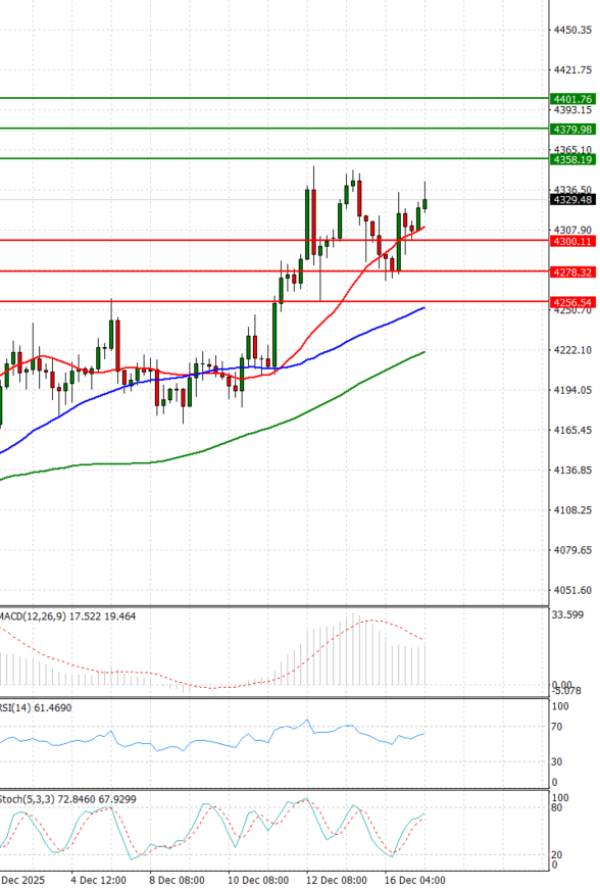Click the 4300.11 red support price label
Image resolution: width=600 pixels, height=888 pixels.
pos(573,241)
